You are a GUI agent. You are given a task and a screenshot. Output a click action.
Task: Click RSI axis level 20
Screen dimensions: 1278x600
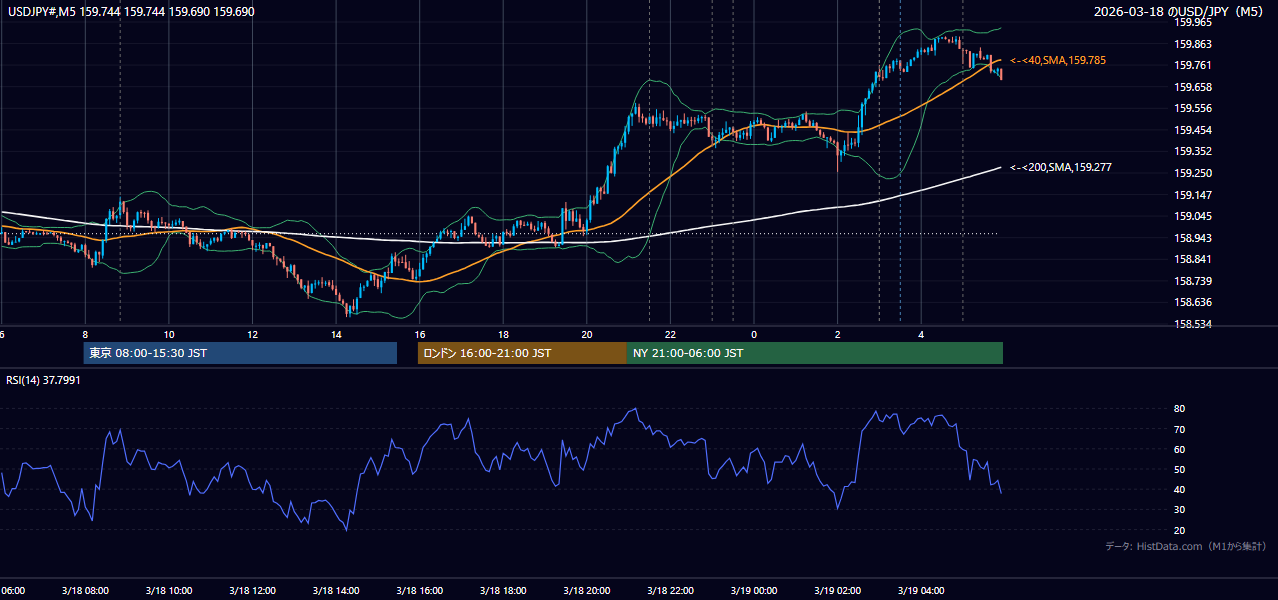pyautogui.click(x=1179, y=530)
